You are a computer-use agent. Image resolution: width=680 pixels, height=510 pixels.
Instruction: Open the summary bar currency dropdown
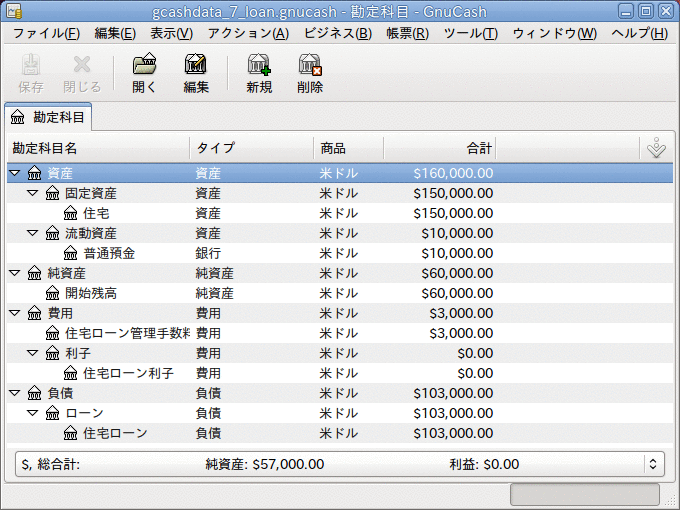tap(653, 464)
